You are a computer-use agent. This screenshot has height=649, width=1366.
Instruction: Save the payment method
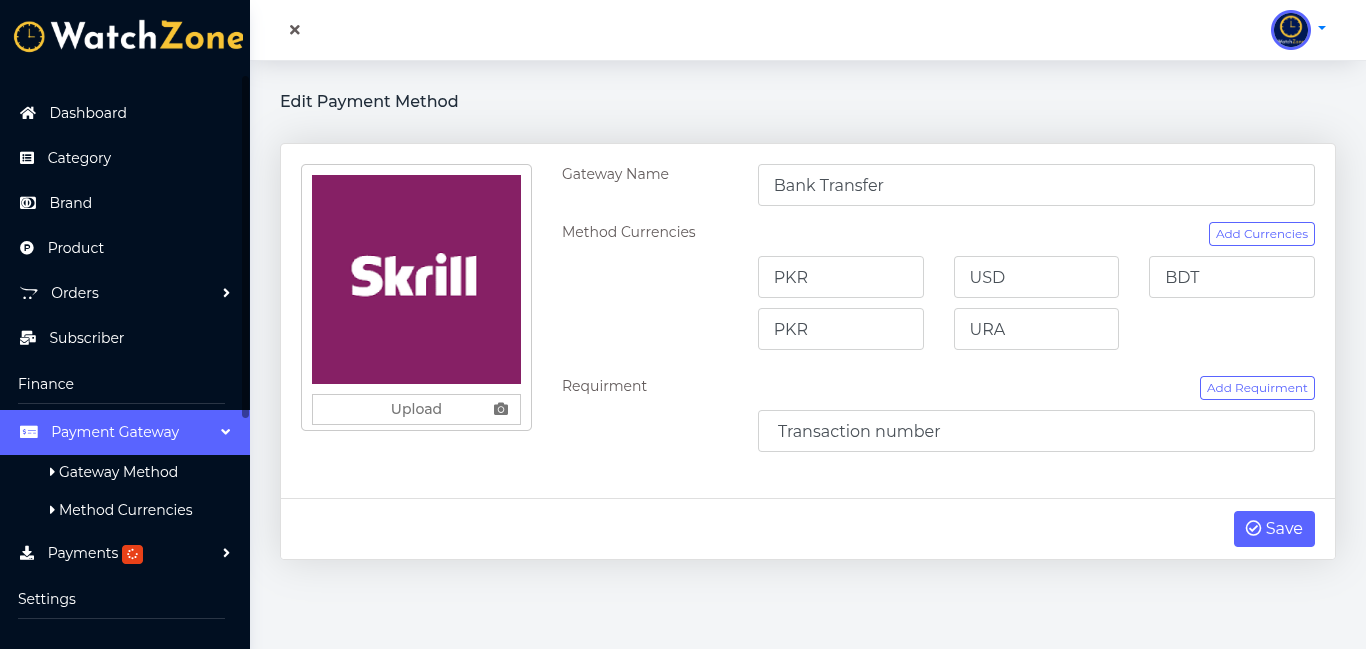pos(1274,529)
